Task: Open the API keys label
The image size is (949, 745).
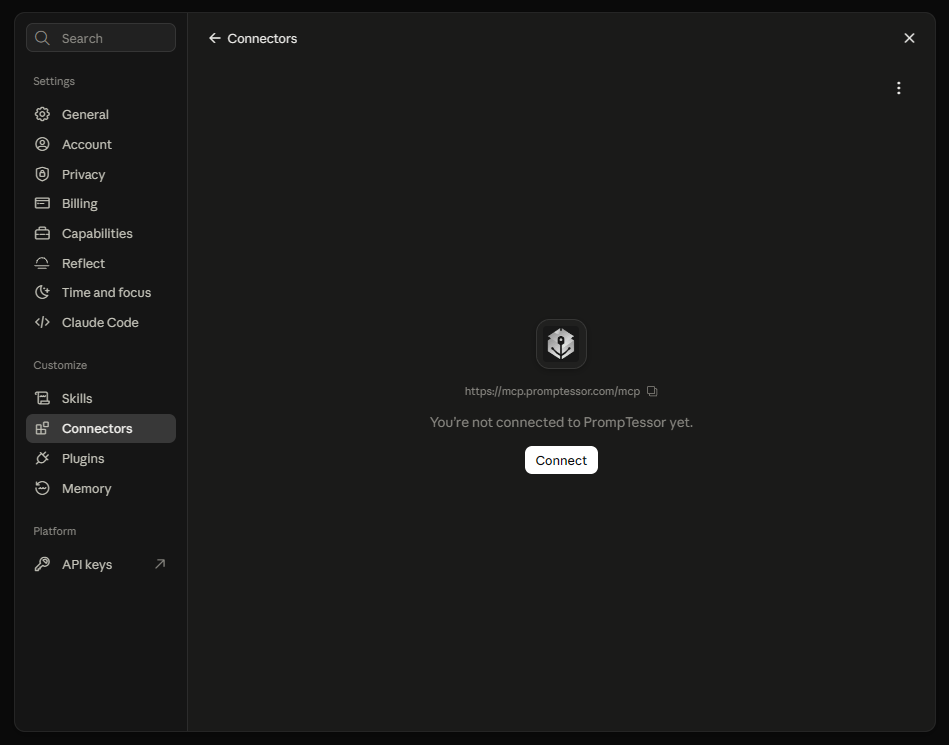Action: 87,565
